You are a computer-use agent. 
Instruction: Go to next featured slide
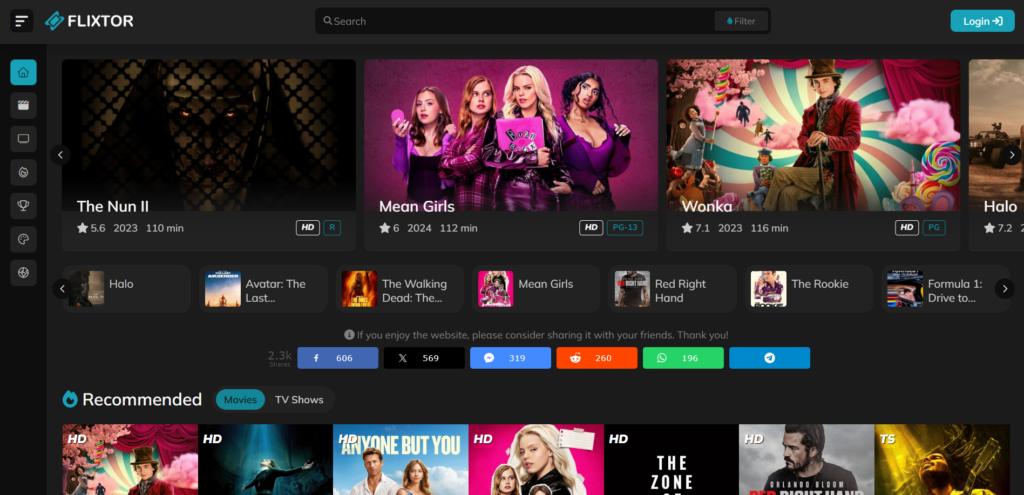tap(1012, 155)
